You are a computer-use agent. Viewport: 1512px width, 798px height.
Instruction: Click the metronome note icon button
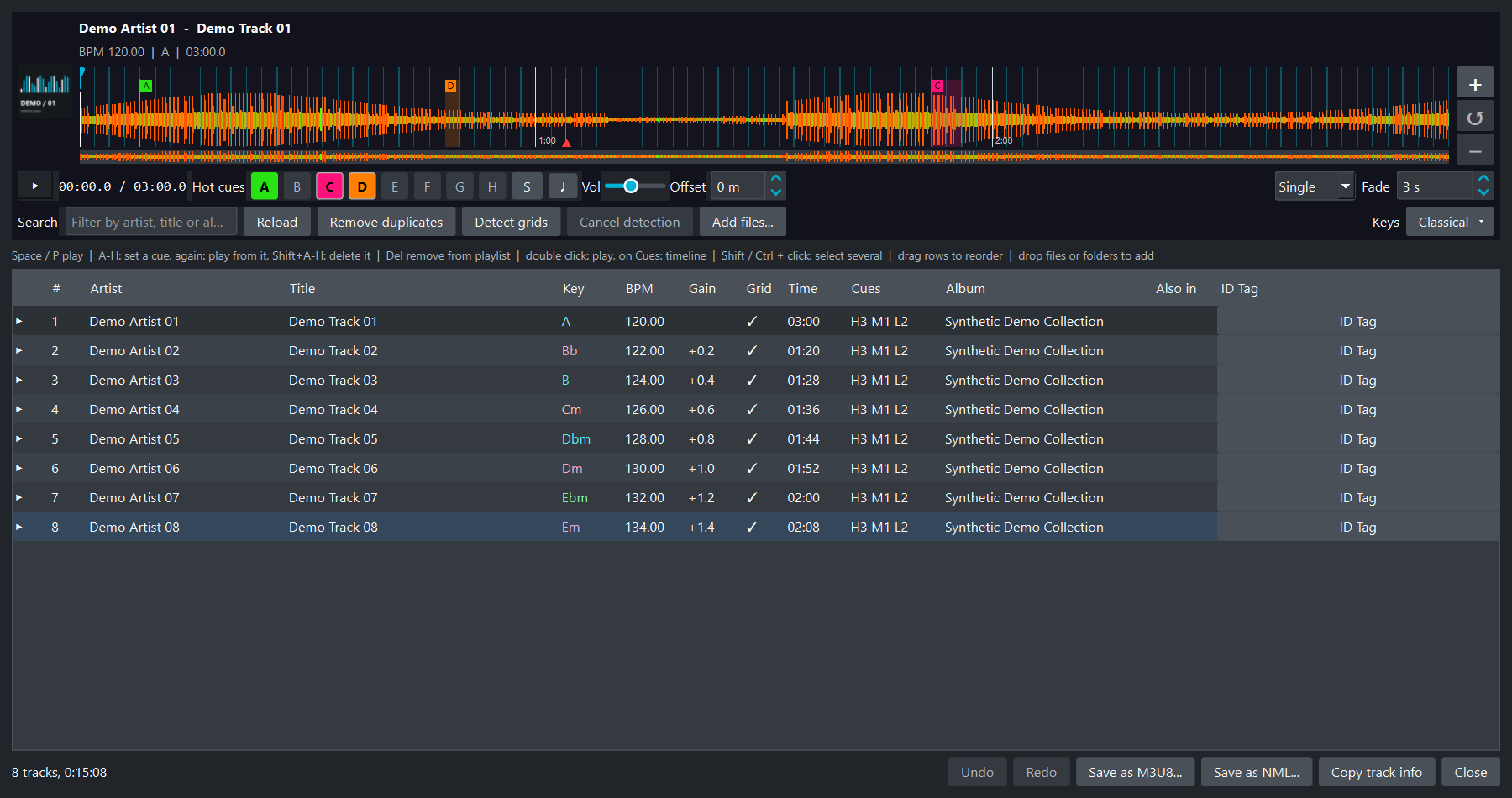[x=563, y=186]
